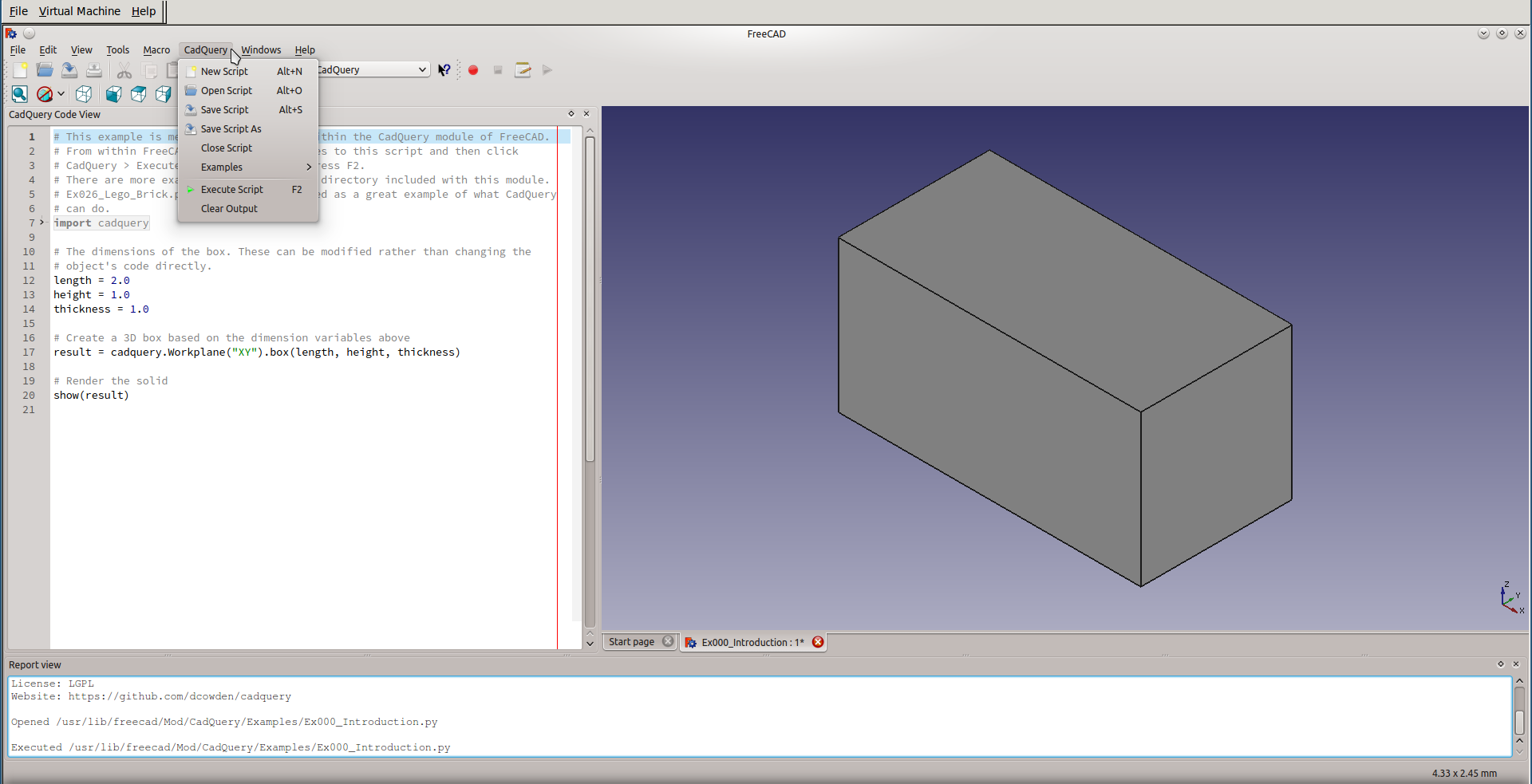
Task: Click 'import cadquery' code line
Action: click(x=101, y=223)
